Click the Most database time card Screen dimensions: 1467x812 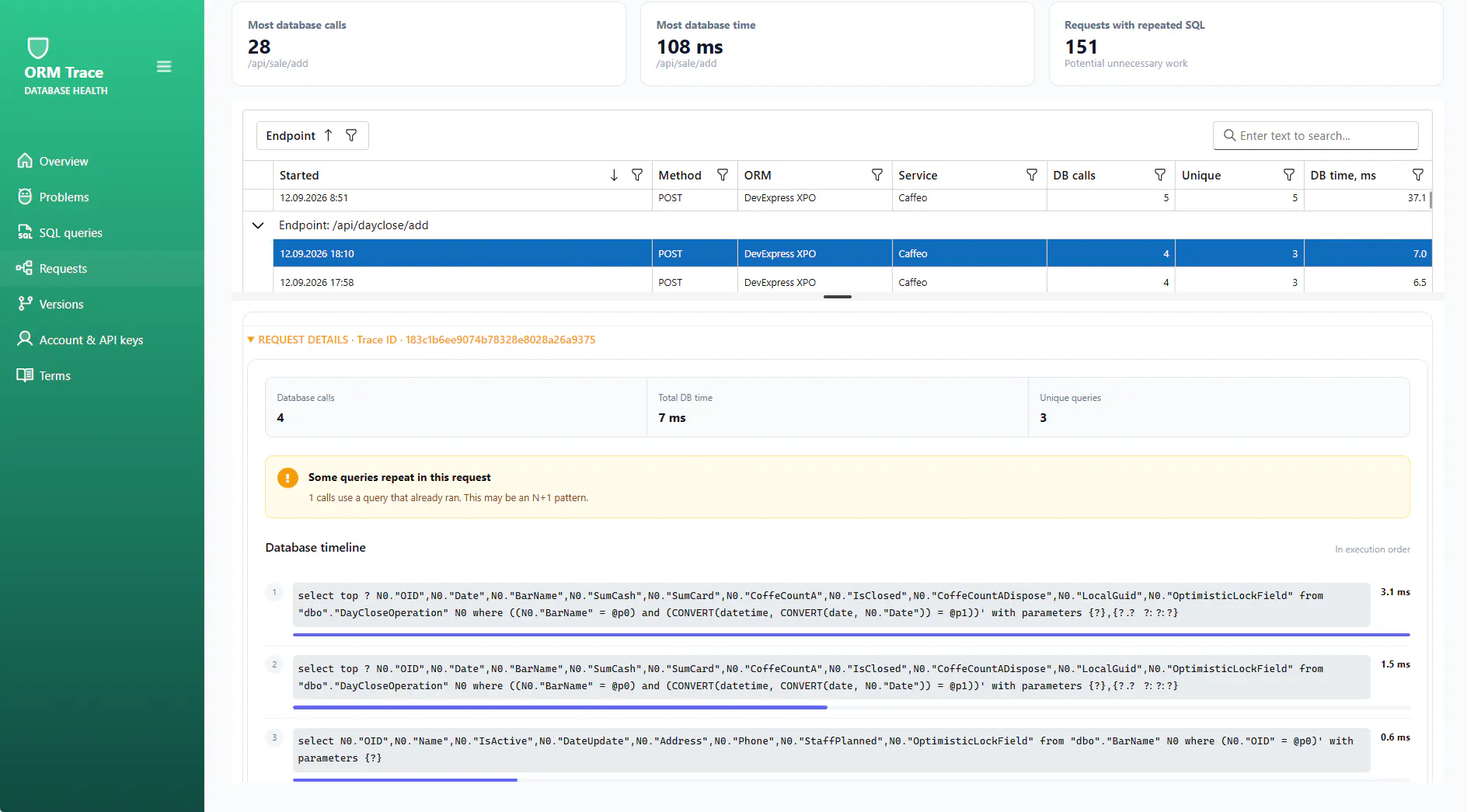(x=837, y=44)
